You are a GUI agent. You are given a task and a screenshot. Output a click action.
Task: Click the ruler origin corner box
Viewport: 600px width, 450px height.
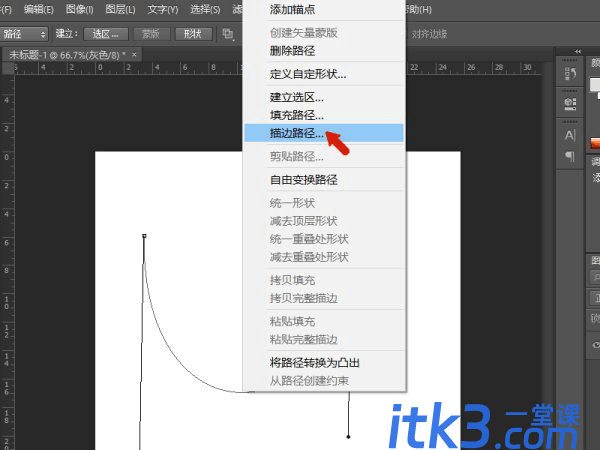tap(7, 68)
